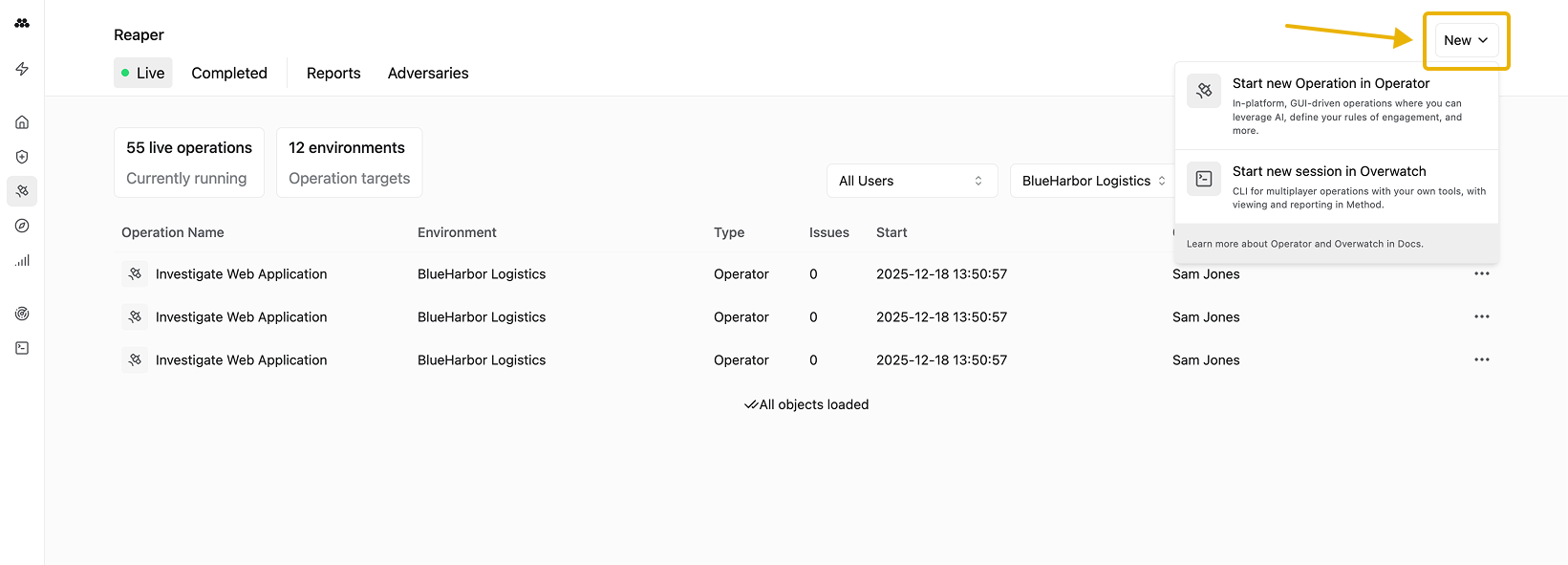
Task: Click the lightning bolt sidebar icon
Action: click(22, 69)
